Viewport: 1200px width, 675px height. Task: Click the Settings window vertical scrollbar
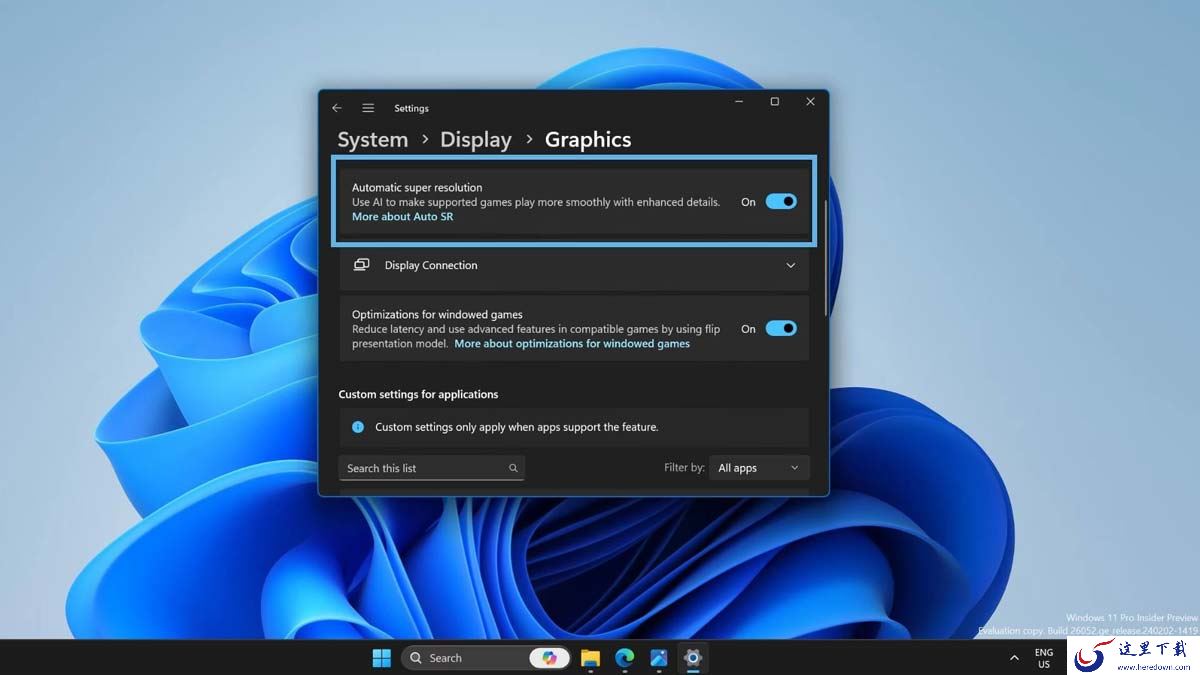pyautogui.click(x=825, y=257)
